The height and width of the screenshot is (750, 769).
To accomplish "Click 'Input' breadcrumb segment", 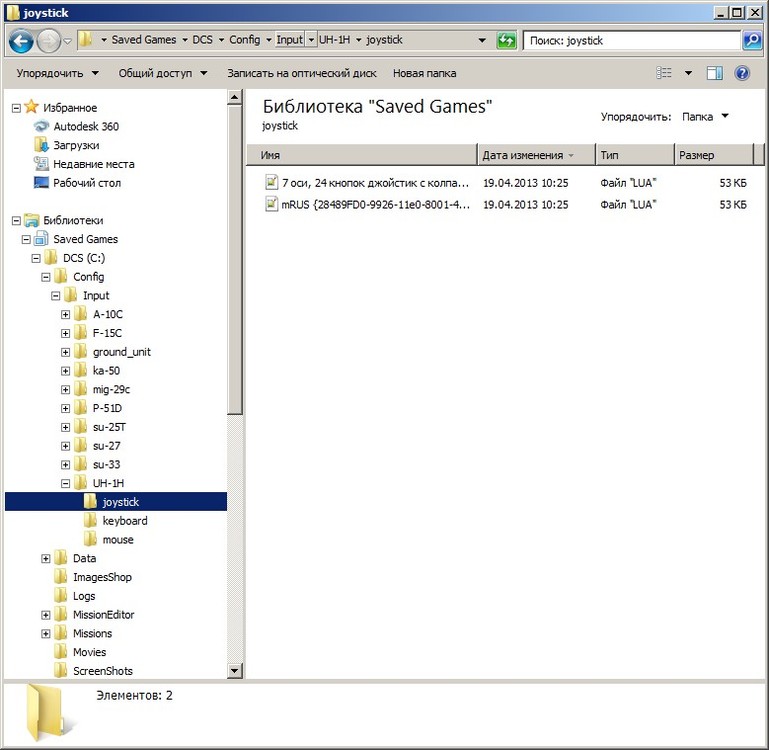I will click(x=289, y=40).
